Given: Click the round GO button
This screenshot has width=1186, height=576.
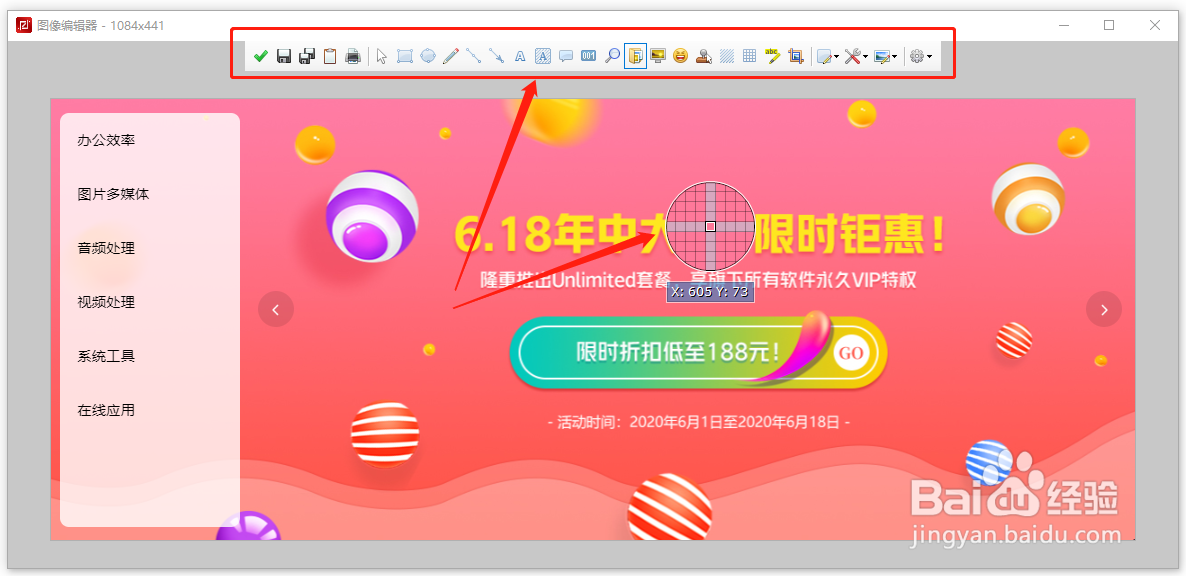Looking at the screenshot, I should pyautogui.click(x=852, y=353).
